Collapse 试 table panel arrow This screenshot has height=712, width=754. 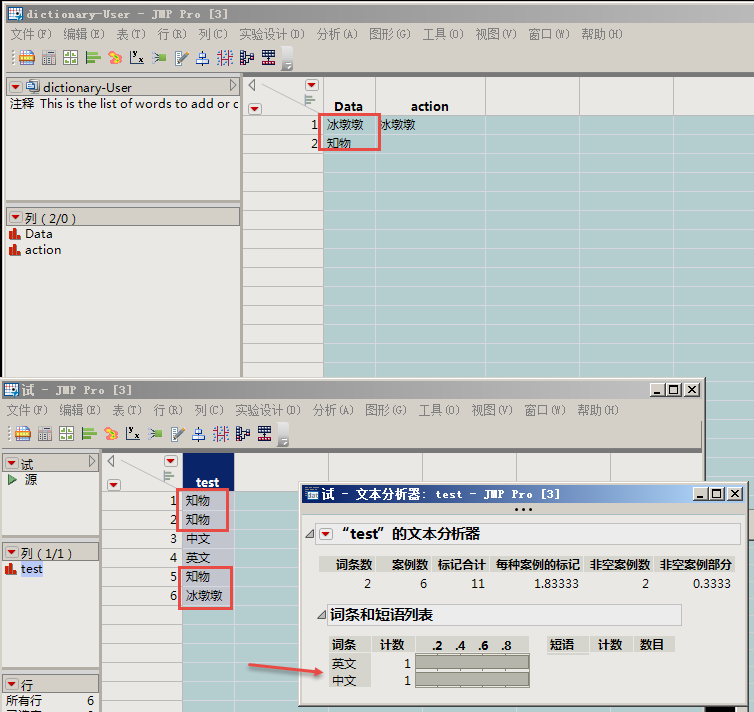(x=92, y=462)
